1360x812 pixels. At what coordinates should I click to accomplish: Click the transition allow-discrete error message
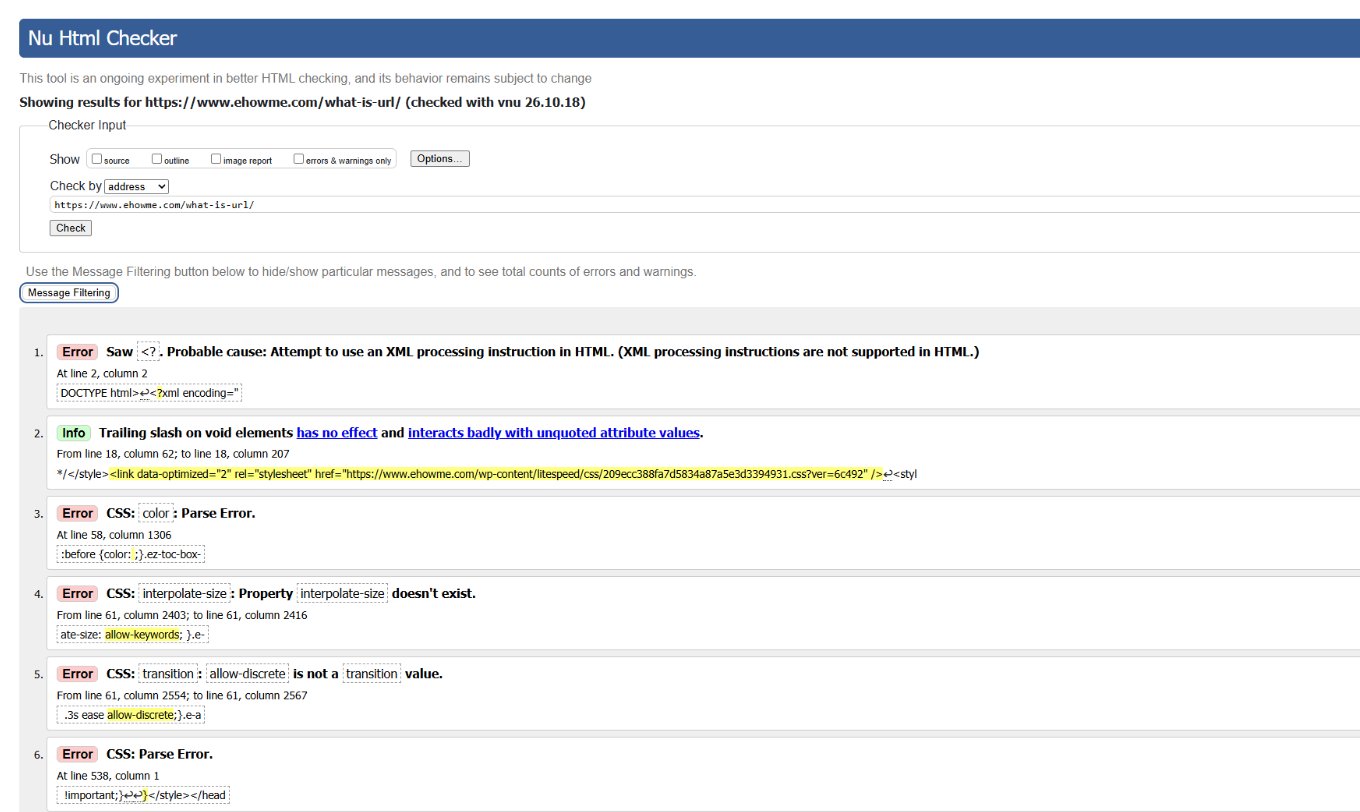274,674
